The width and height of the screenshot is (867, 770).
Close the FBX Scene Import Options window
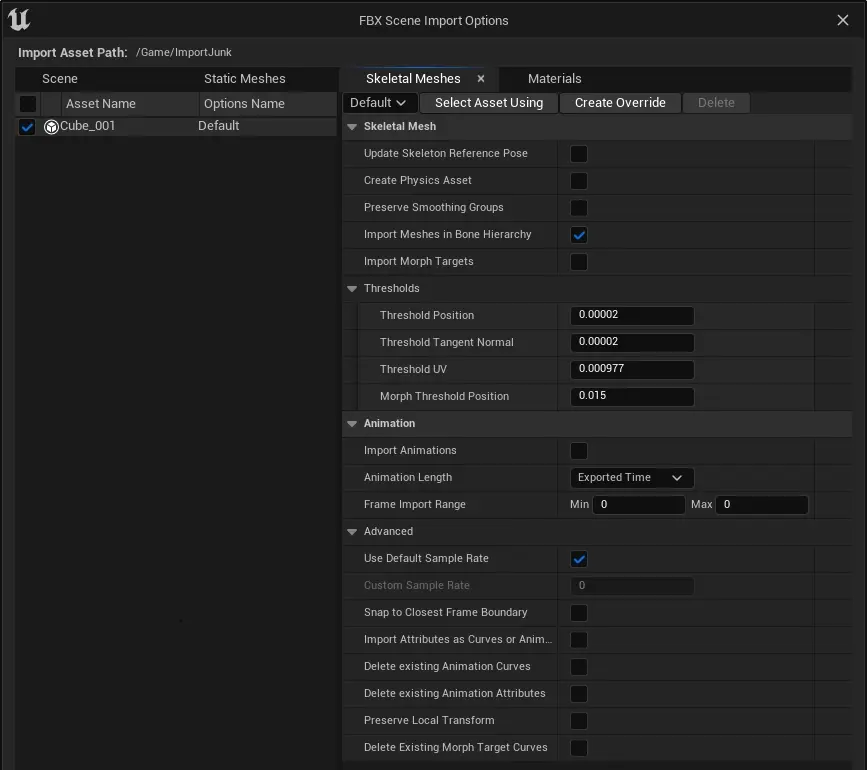point(843,20)
